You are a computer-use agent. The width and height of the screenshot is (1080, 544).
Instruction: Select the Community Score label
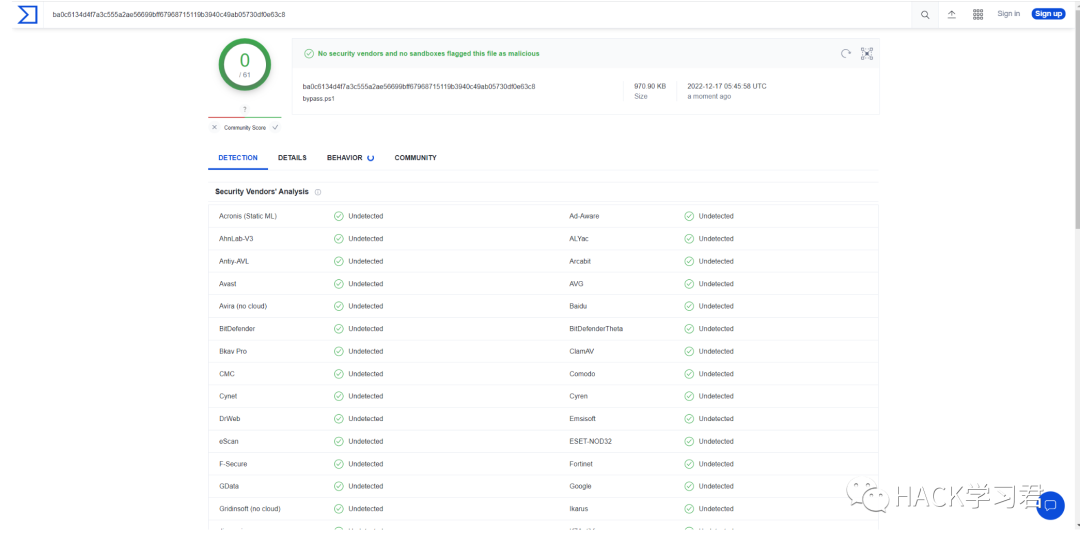[245, 128]
